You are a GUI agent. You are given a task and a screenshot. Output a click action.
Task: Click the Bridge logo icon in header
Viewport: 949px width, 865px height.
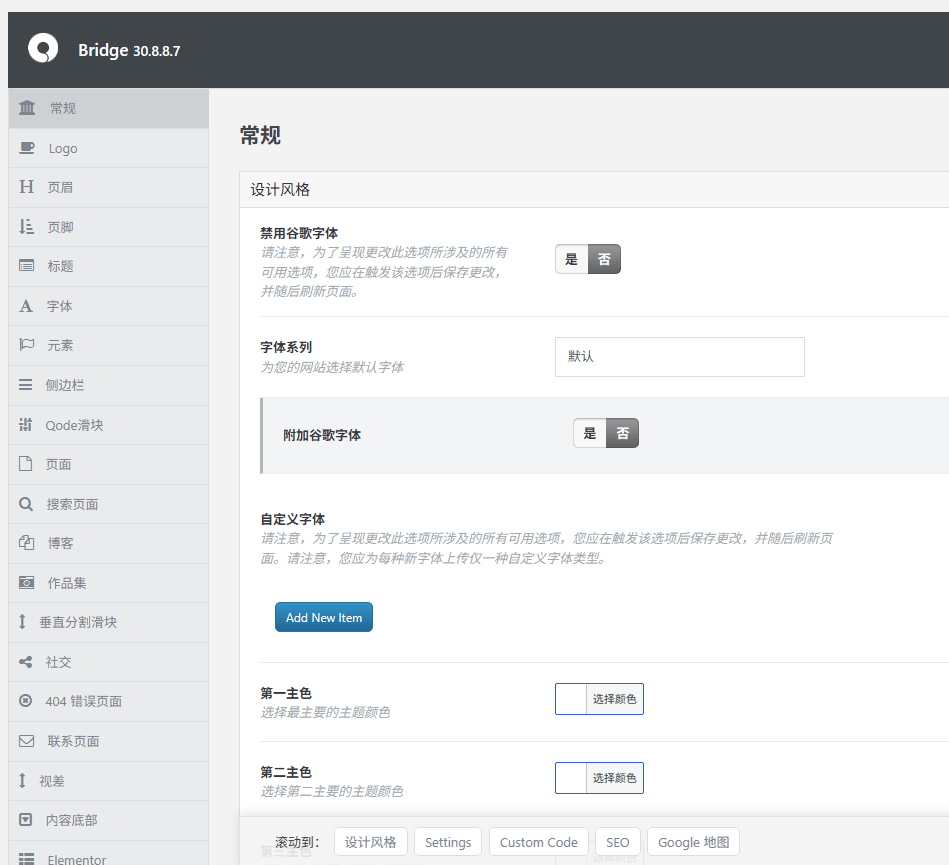43,48
